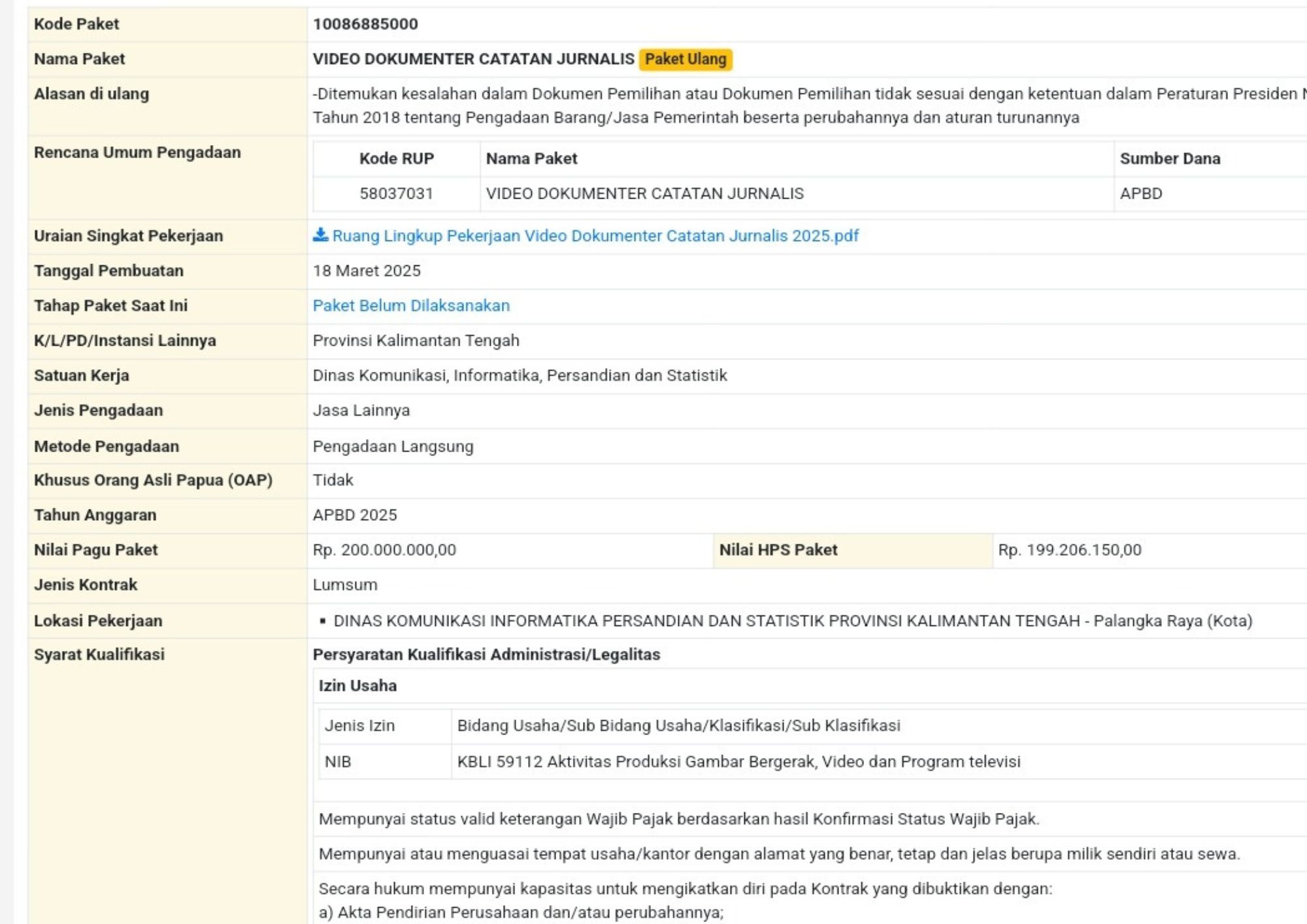Click the Tanggal Pembuatan date 18 Maret 2025
This screenshot has height=924, width=1307.
(367, 271)
